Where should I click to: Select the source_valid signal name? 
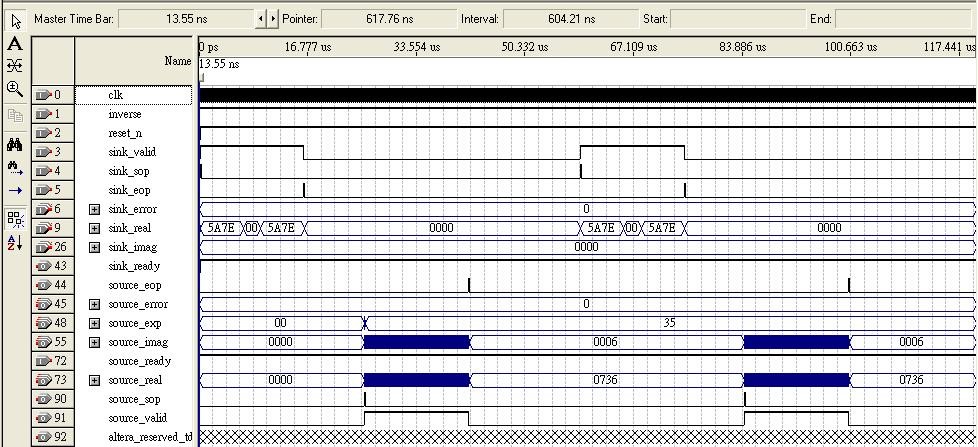tap(137, 418)
